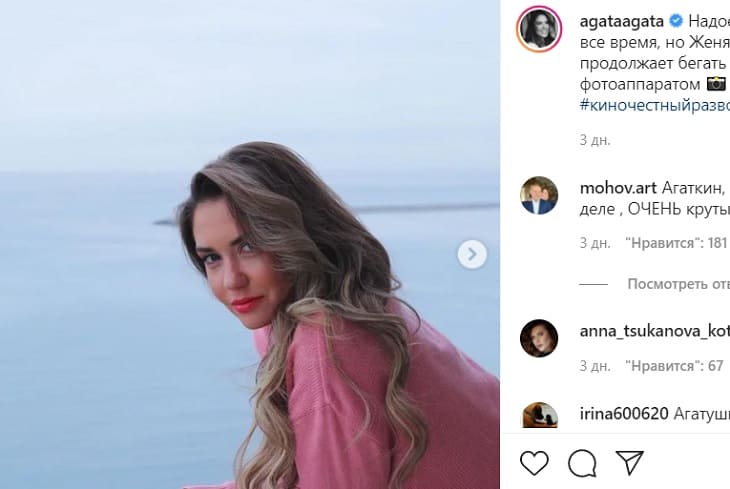Open anna_tsukanova_kot commenter avatar

538,338
